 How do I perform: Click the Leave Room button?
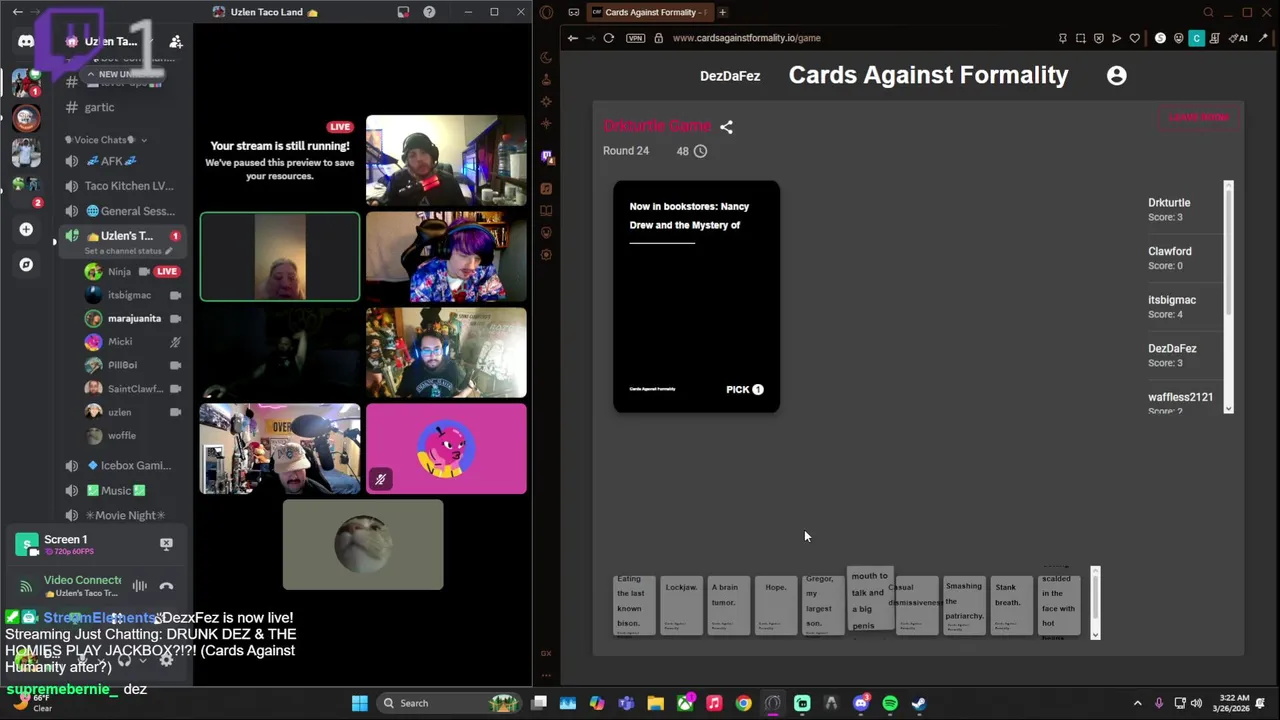(1198, 117)
